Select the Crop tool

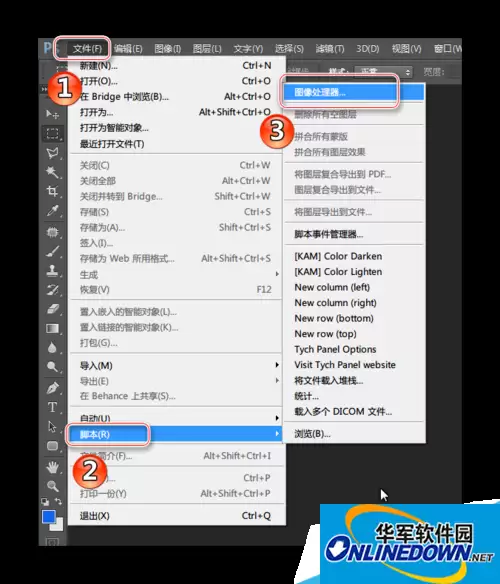(x=53, y=191)
